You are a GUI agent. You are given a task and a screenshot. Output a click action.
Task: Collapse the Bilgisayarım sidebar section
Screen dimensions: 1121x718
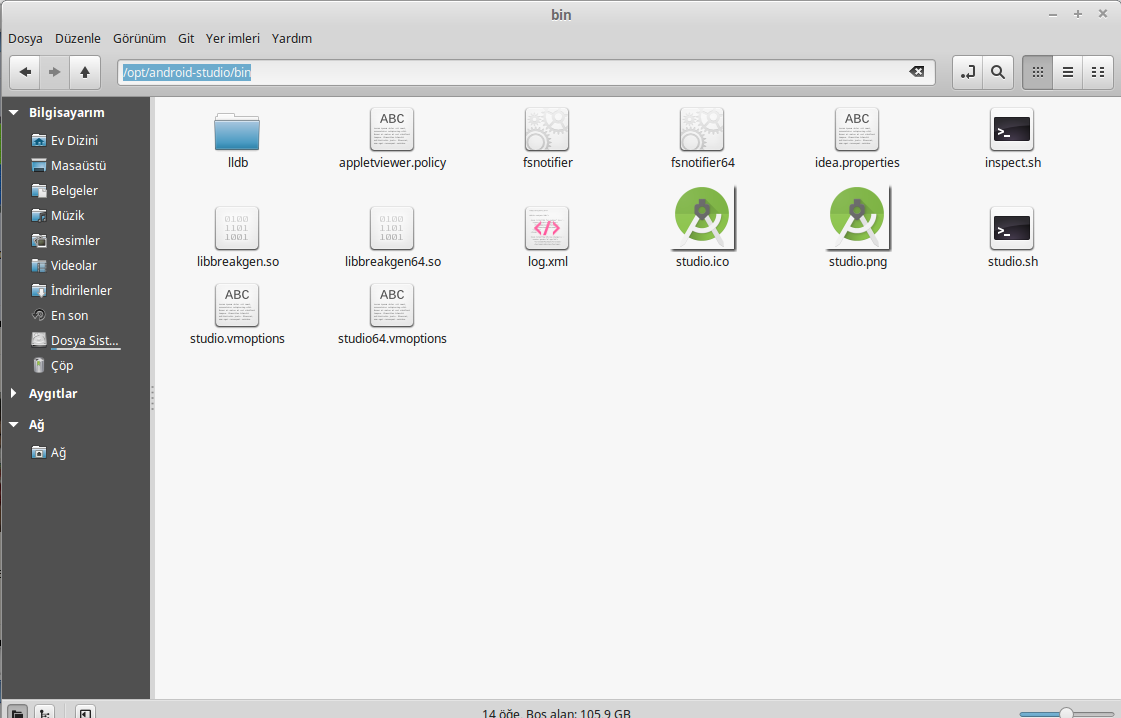14,112
